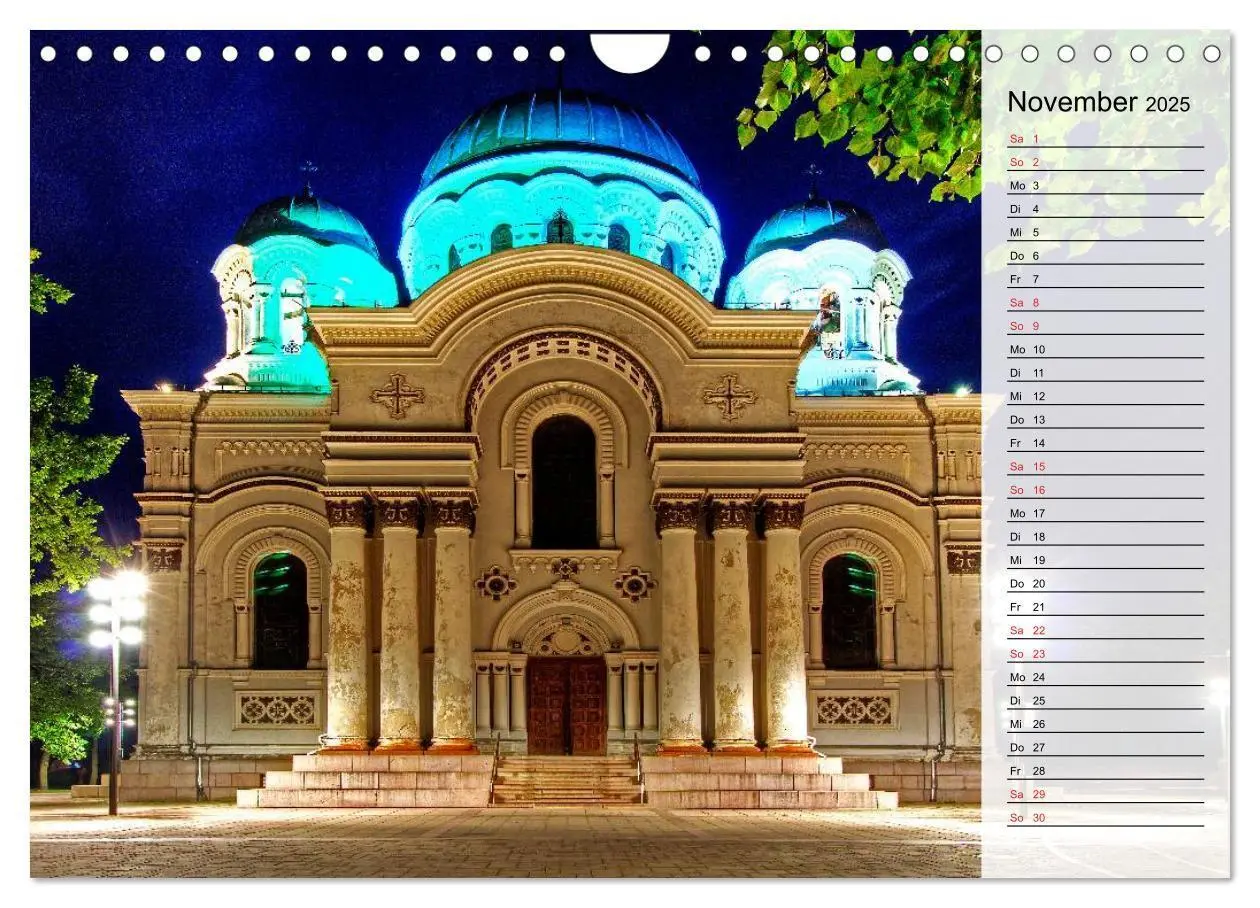Select the Mo 24 calendar row
The height and width of the screenshot is (908, 1260).
(x=1105, y=677)
